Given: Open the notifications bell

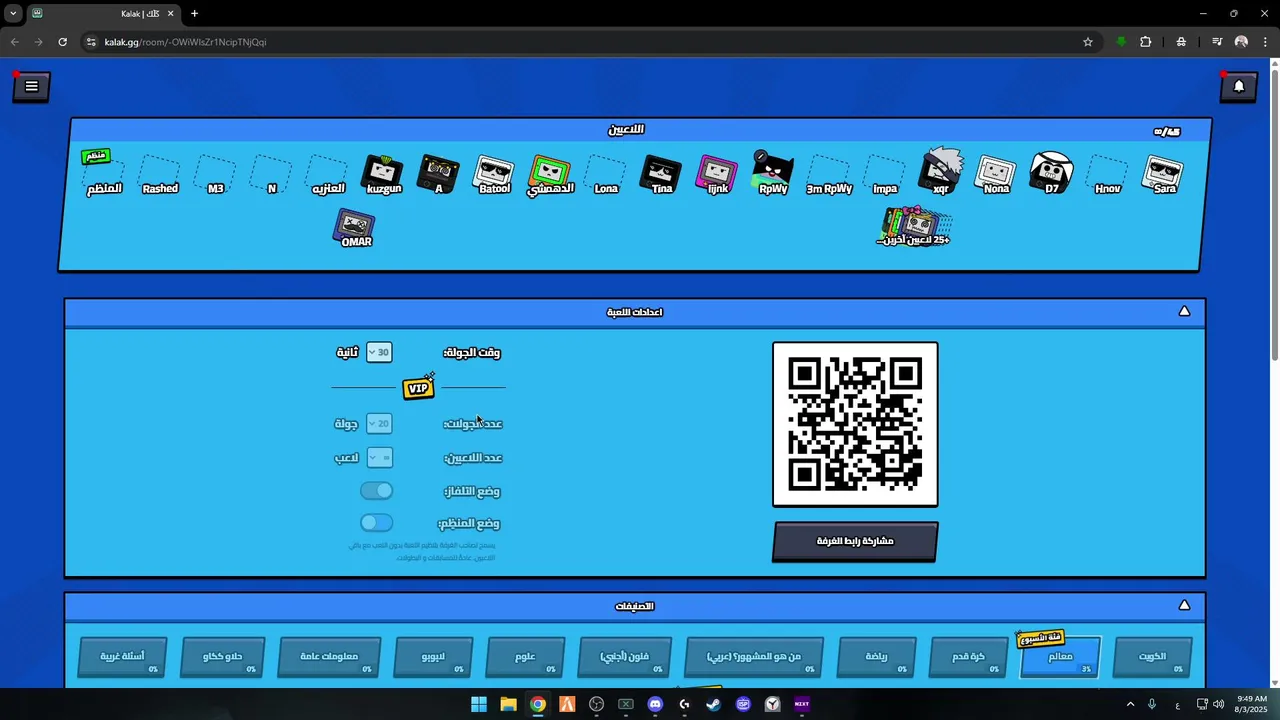Looking at the screenshot, I should [x=1238, y=86].
